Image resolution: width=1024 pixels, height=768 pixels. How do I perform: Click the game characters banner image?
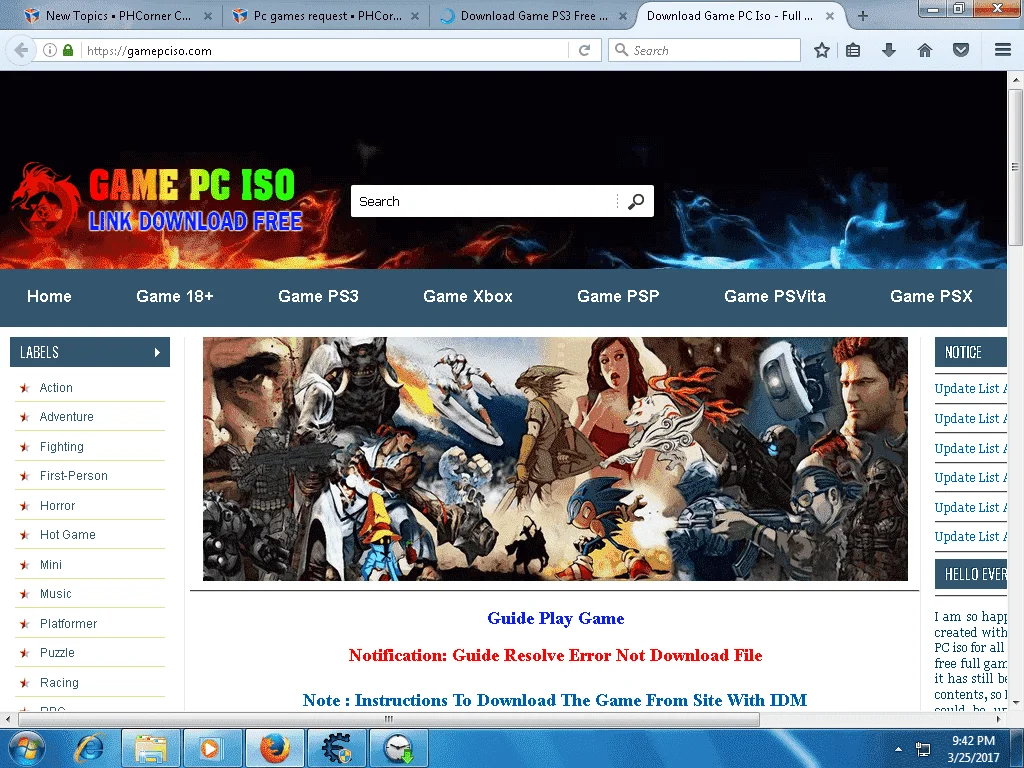555,459
